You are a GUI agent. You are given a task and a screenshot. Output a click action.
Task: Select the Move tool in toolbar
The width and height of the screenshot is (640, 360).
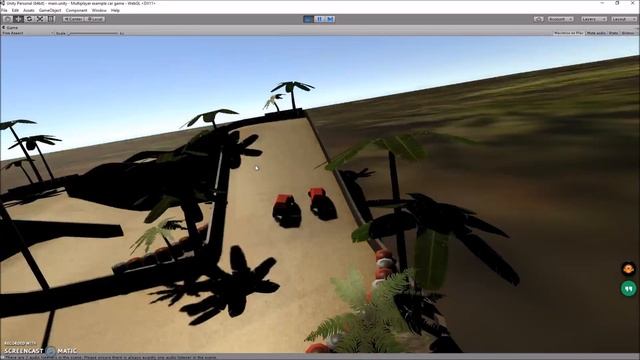pos(18,19)
